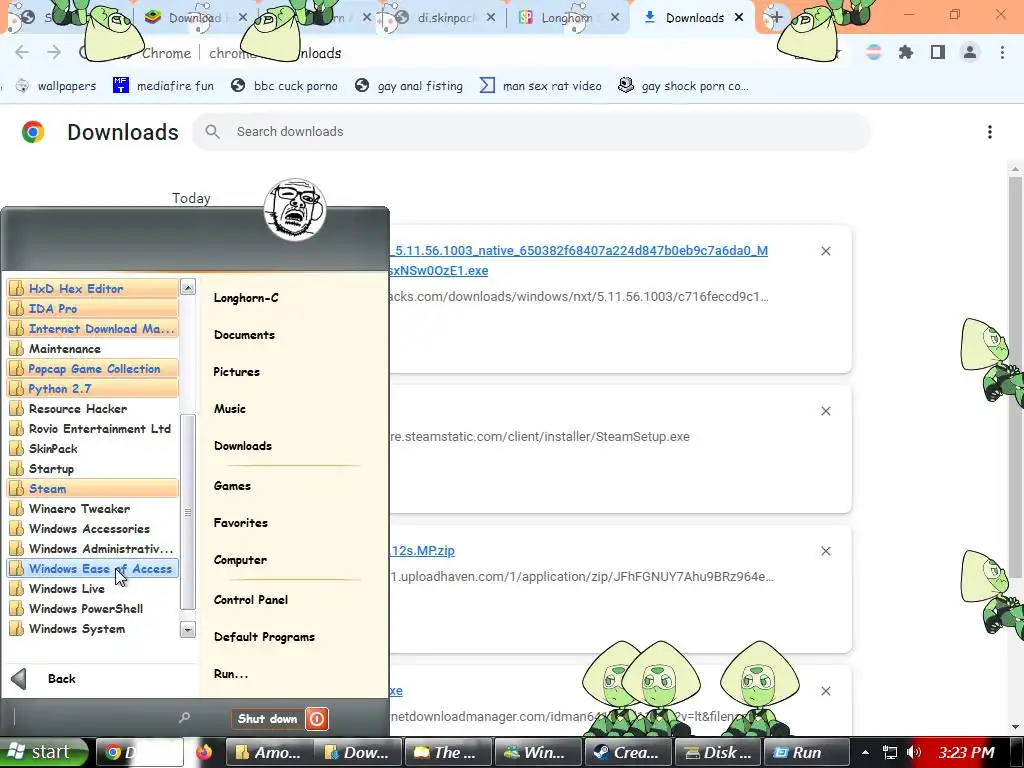This screenshot has height=768, width=1024.
Task: Click the taskbar volume speaker icon
Action: click(914, 752)
